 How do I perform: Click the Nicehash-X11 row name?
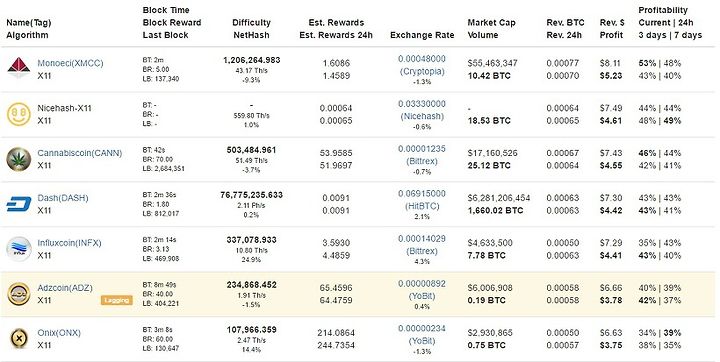click(64, 108)
